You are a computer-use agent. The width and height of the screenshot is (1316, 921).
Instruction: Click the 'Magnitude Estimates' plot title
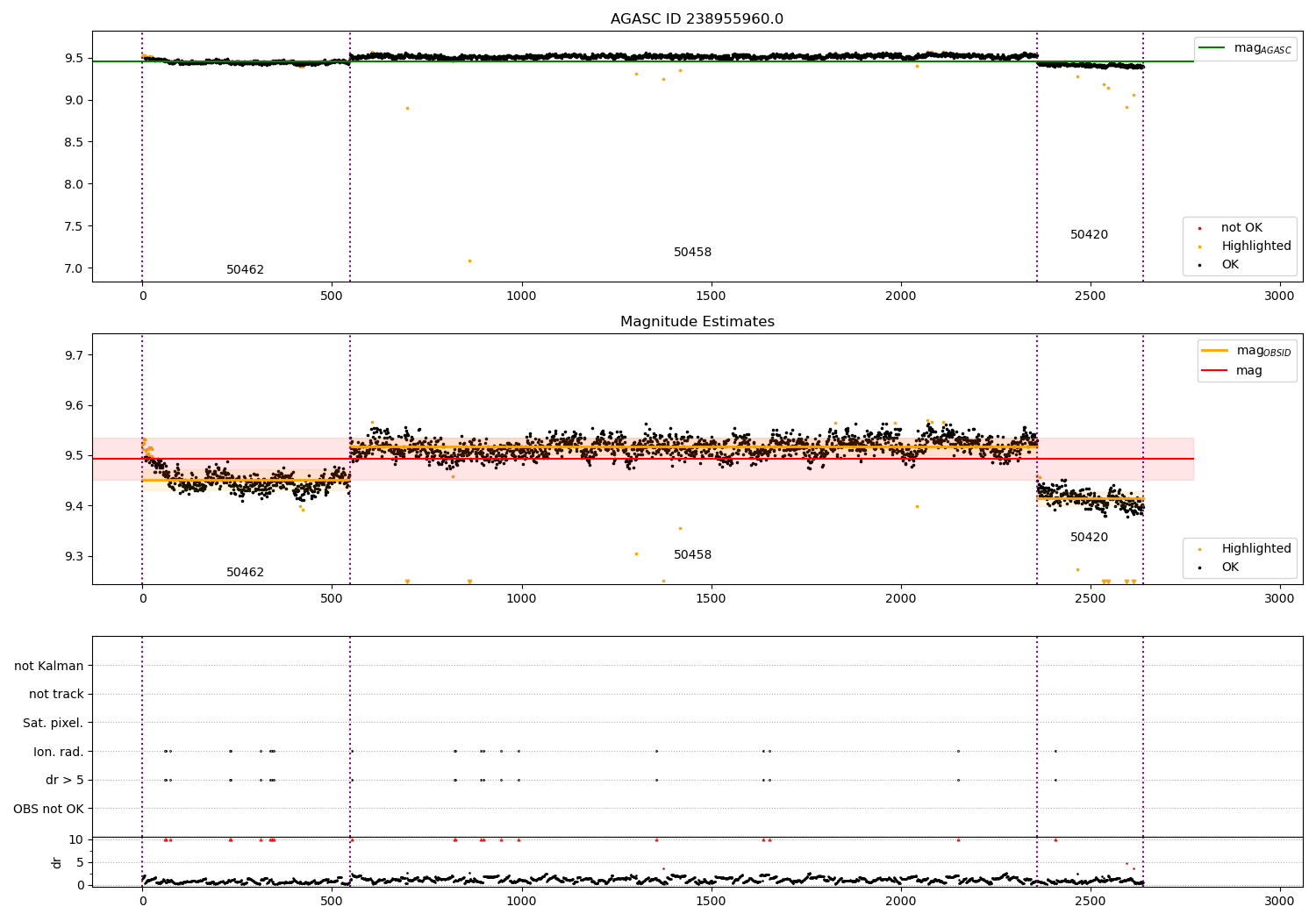[697, 322]
